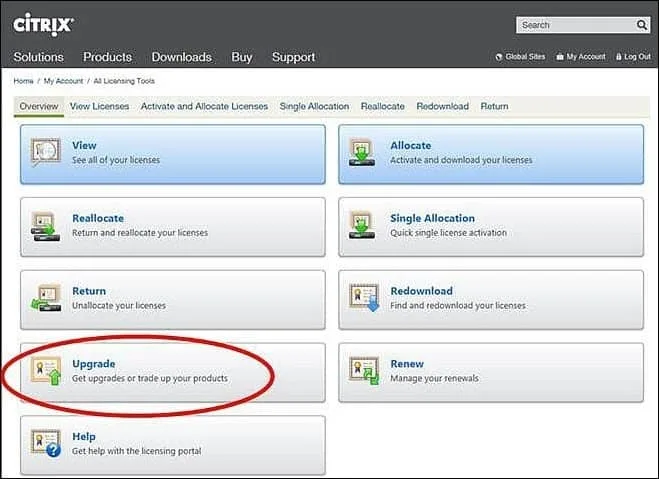Click the Return heading in tile
The image size is (659, 479).
tap(89, 291)
